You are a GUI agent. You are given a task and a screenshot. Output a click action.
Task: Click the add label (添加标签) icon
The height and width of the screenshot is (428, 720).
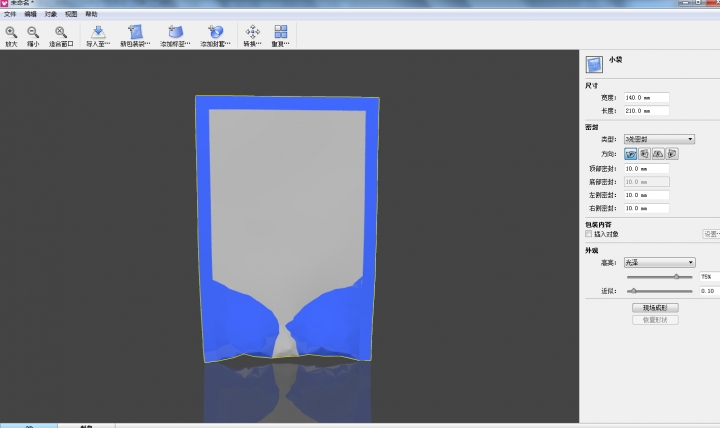pos(175,33)
